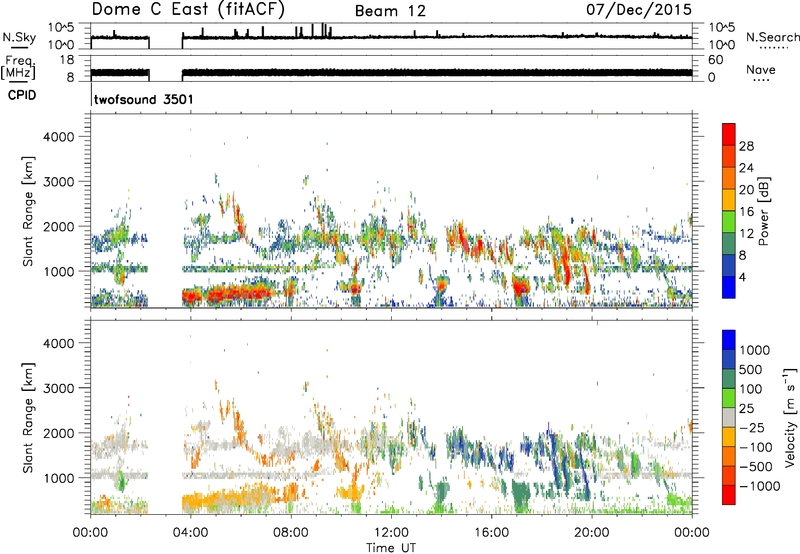This screenshot has height=554, width=800.
Task: Click the "N.Search" legend label
Action: pos(772,37)
